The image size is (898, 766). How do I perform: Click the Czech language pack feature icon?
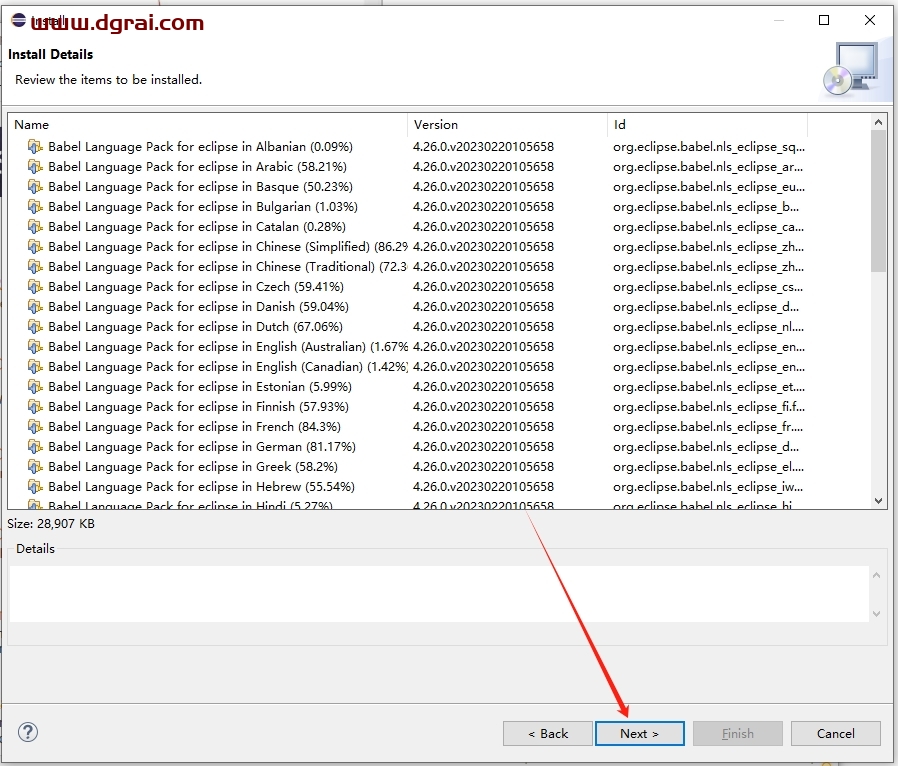coord(35,287)
